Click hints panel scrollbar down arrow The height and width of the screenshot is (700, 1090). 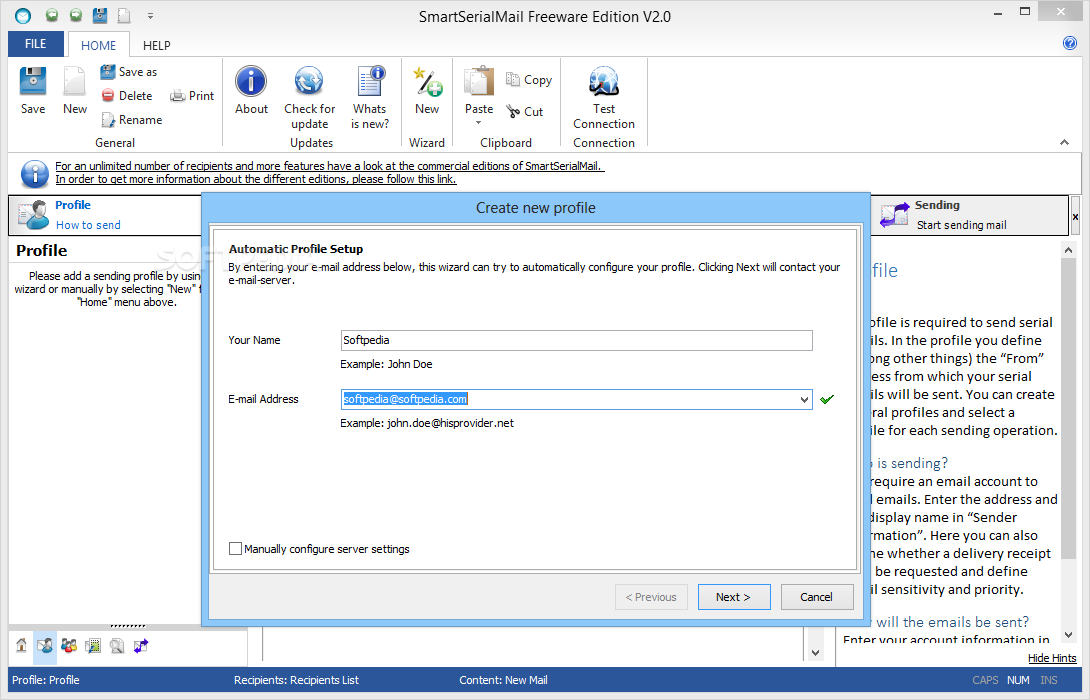pos(1068,635)
